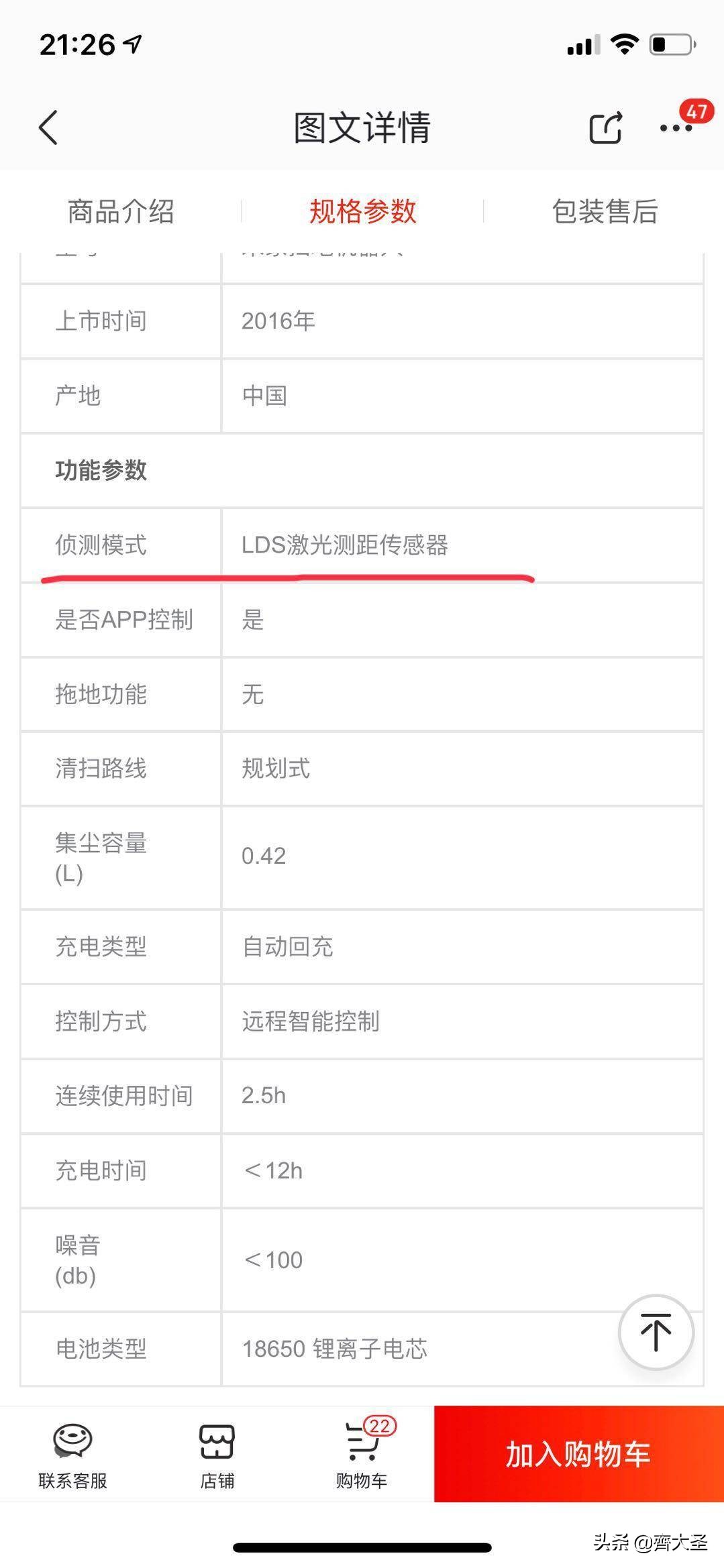Switch to the 商品介绍 tab
This screenshot has height=1568, width=724.
coord(121,211)
